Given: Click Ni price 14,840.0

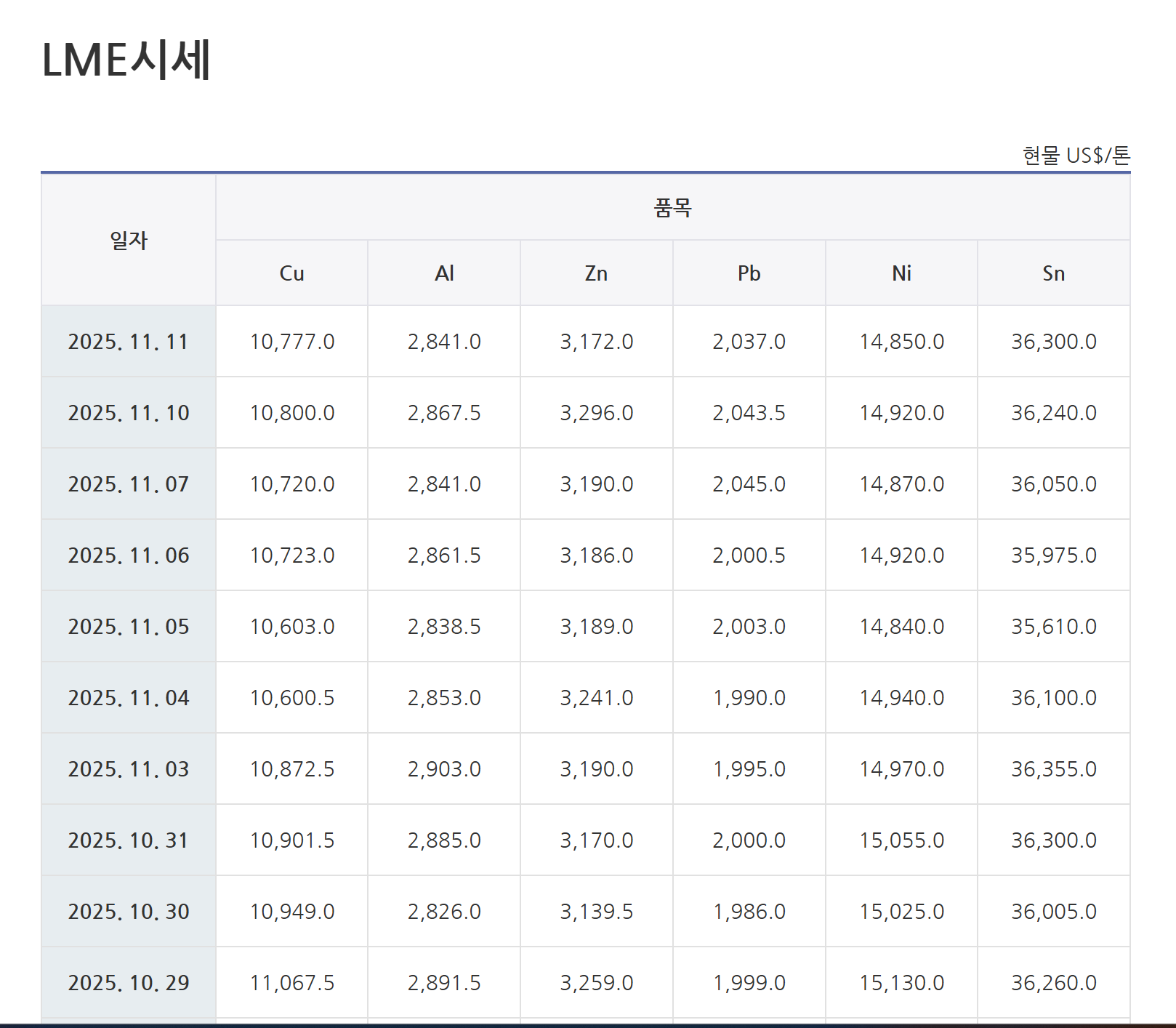Looking at the screenshot, I should 901,627.
